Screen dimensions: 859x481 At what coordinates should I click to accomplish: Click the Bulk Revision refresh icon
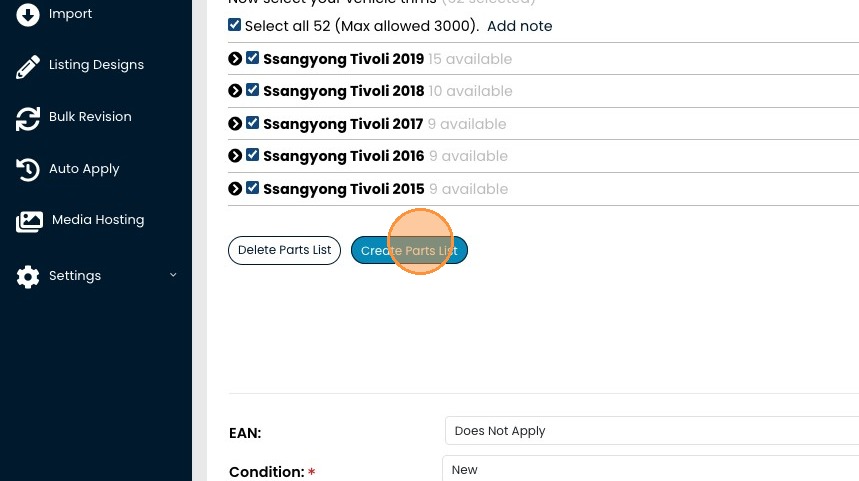coord(28,118)
